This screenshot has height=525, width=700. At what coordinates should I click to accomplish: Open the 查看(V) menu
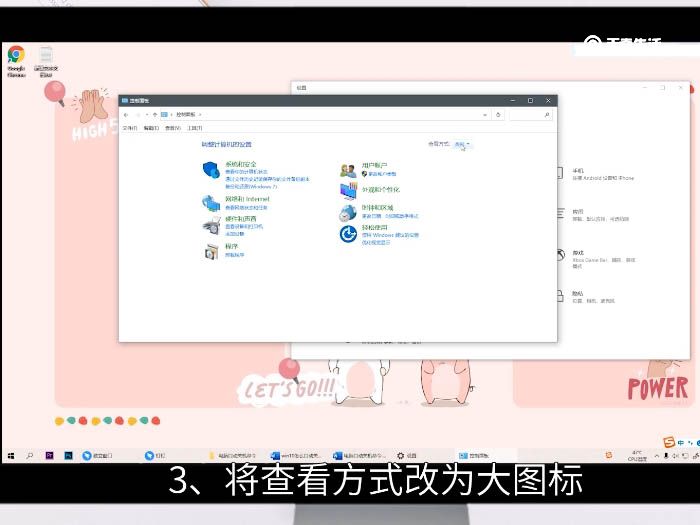point(173,128)
